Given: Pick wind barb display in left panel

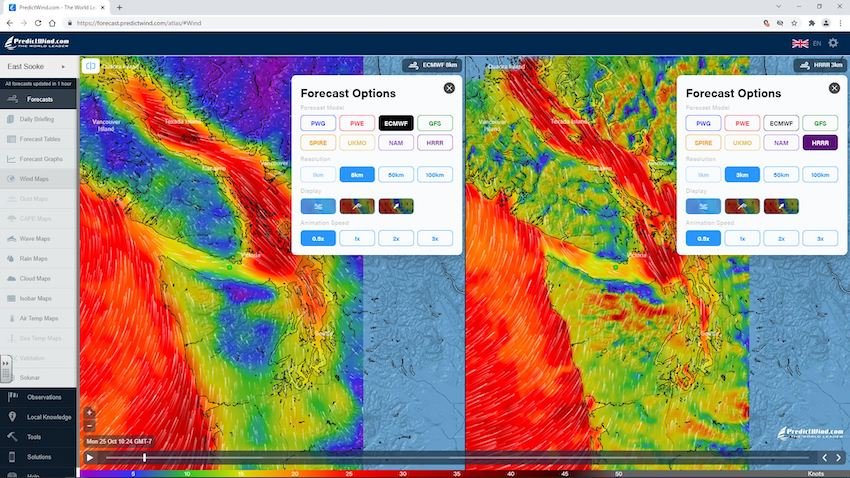Looking at the screenshot, I should pyautogui.click(x=357, y=206).
